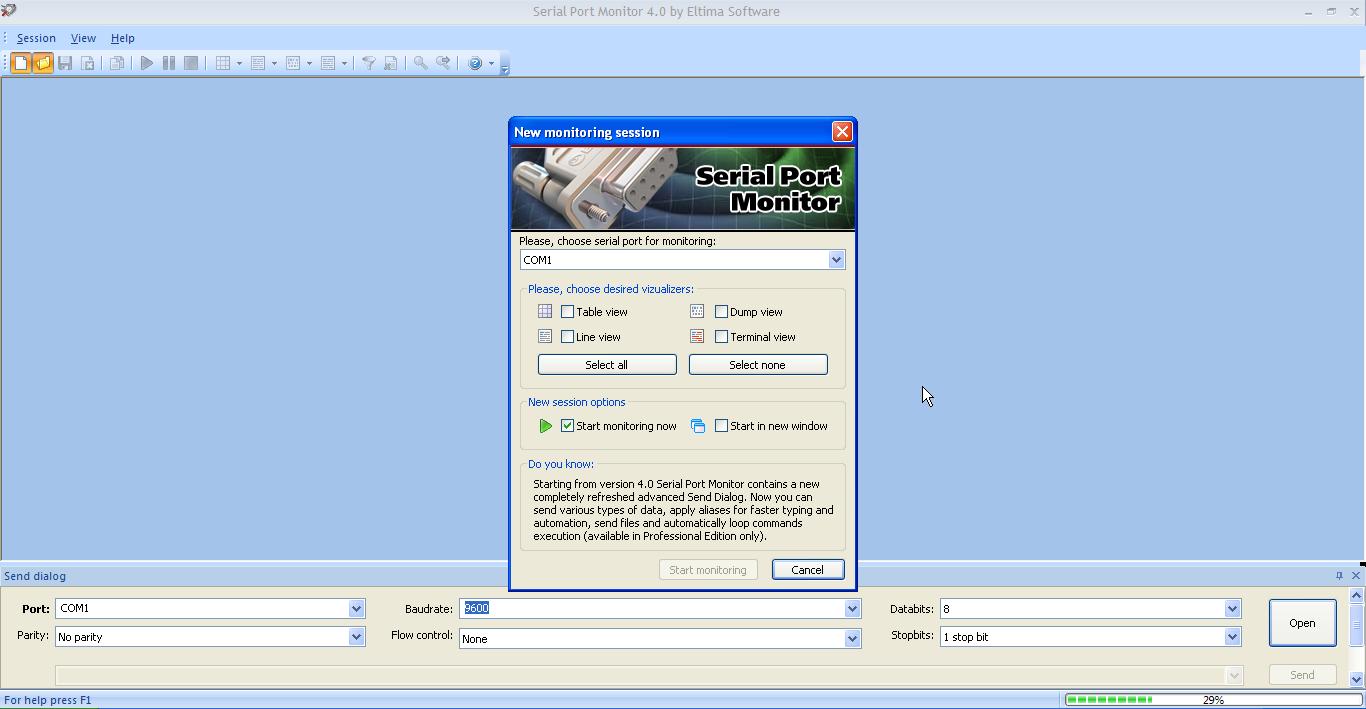Click the Select none button
The height and width of the screenshot is (709, 1366).
[758, 365]
